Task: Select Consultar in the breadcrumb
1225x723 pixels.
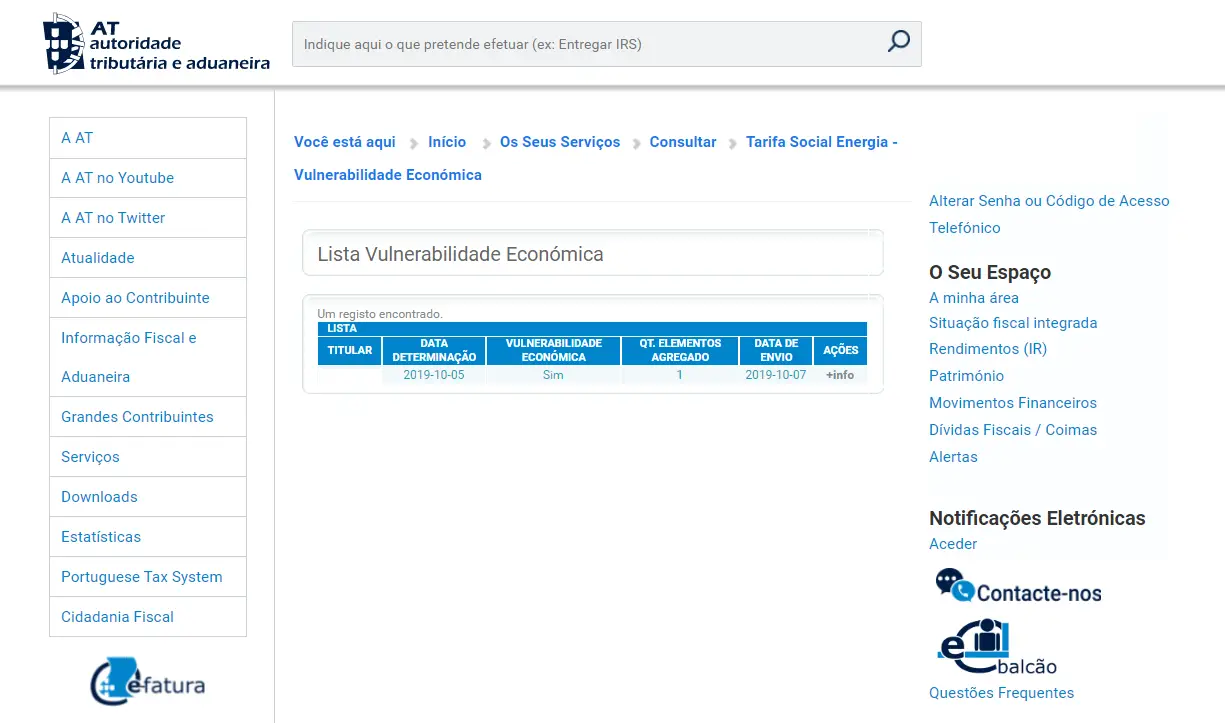Action: (x=683, y=142)
